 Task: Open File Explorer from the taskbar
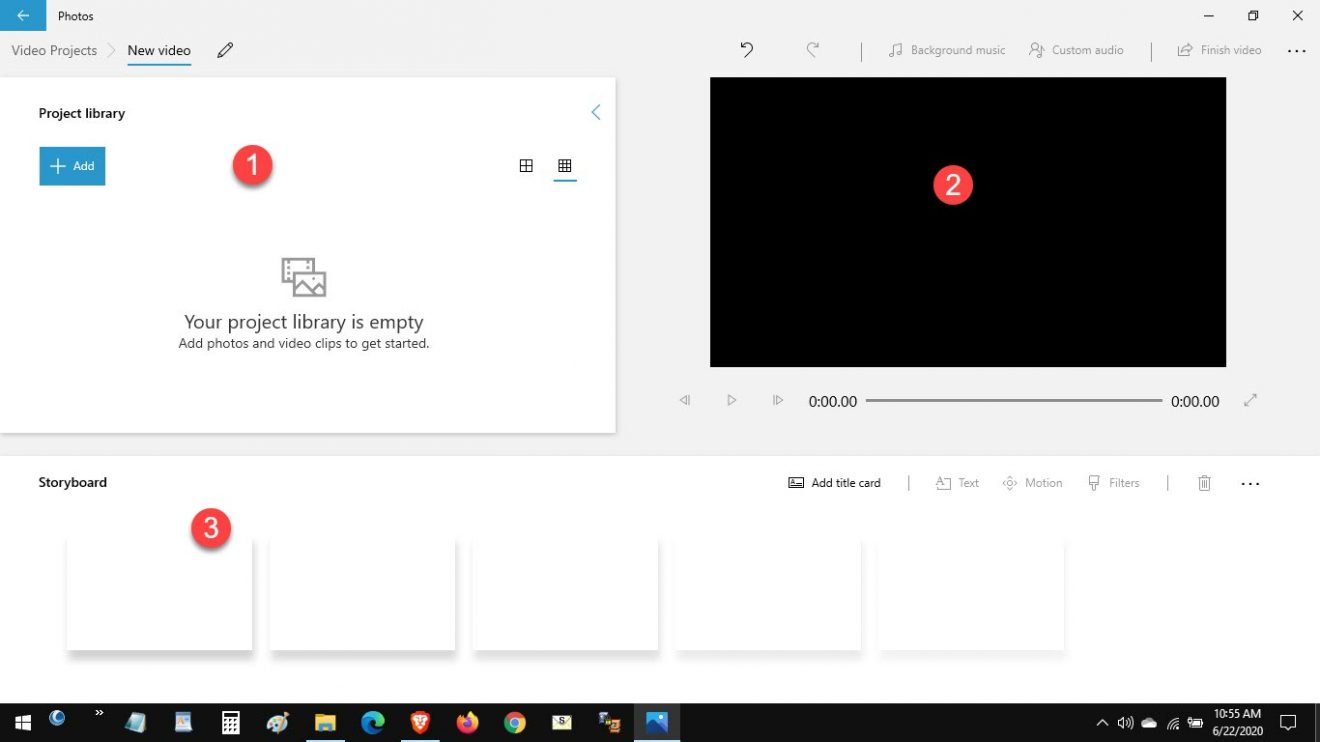[325, 722]
